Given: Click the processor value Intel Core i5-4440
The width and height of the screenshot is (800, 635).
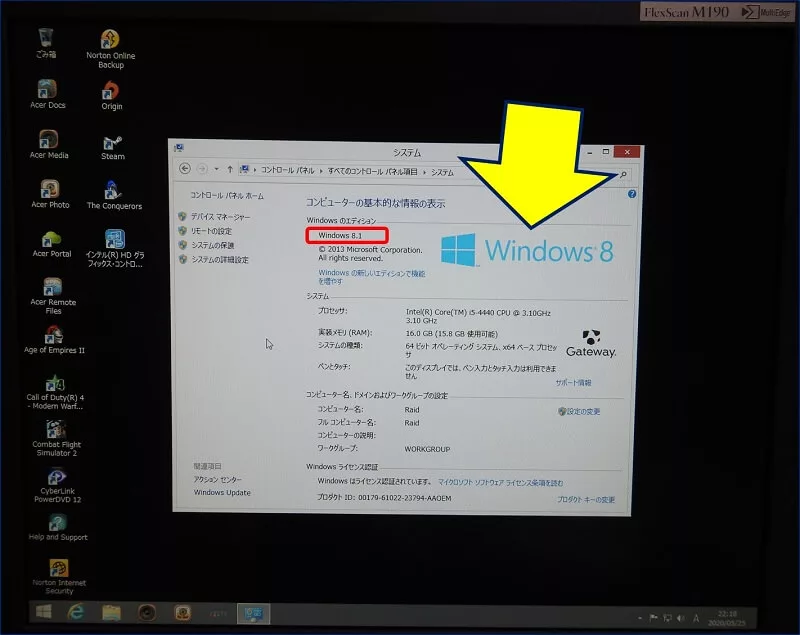Looking at the screenshot, I should point(478,316).
